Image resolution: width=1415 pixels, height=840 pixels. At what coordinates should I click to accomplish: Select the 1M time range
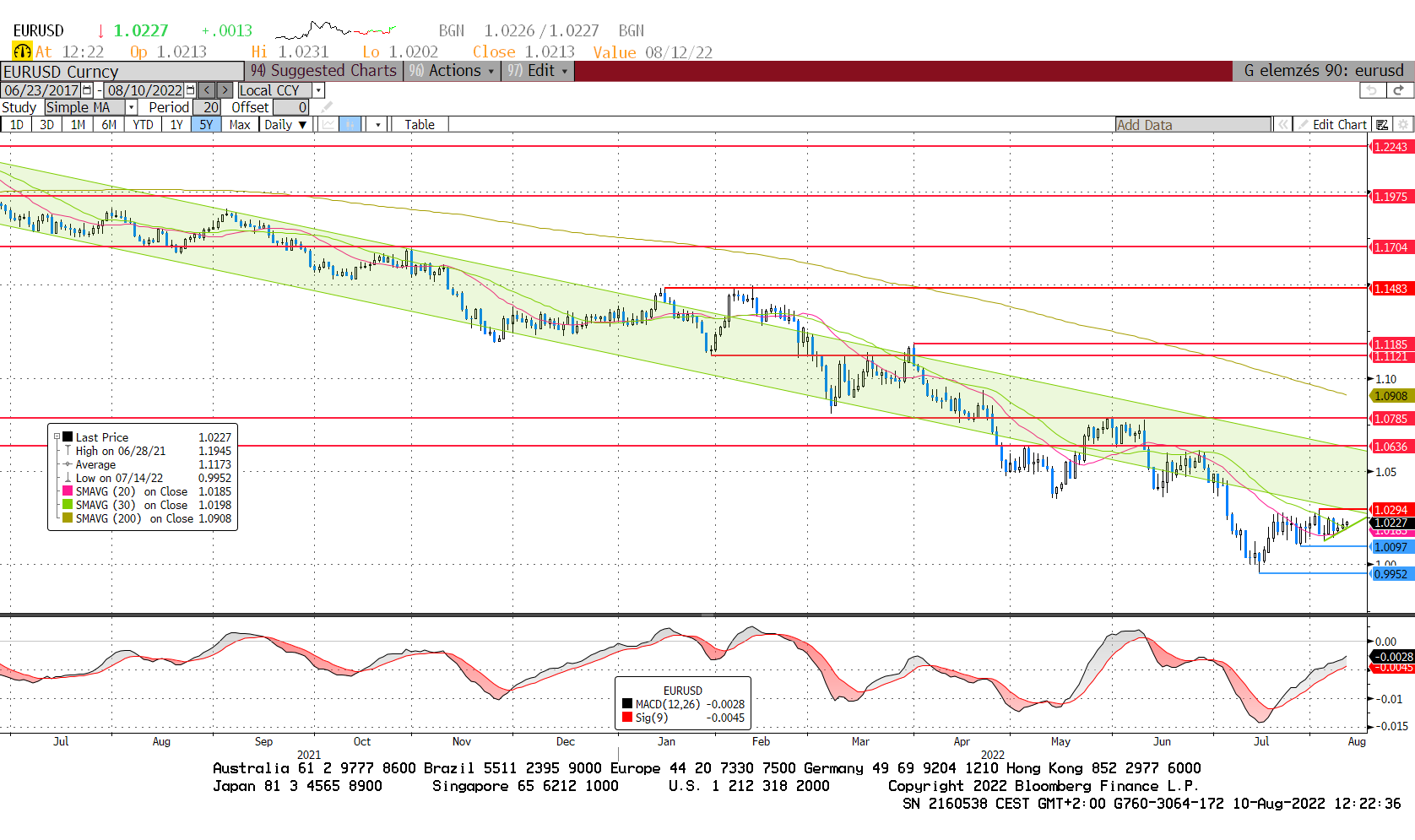tap(78, 125)
